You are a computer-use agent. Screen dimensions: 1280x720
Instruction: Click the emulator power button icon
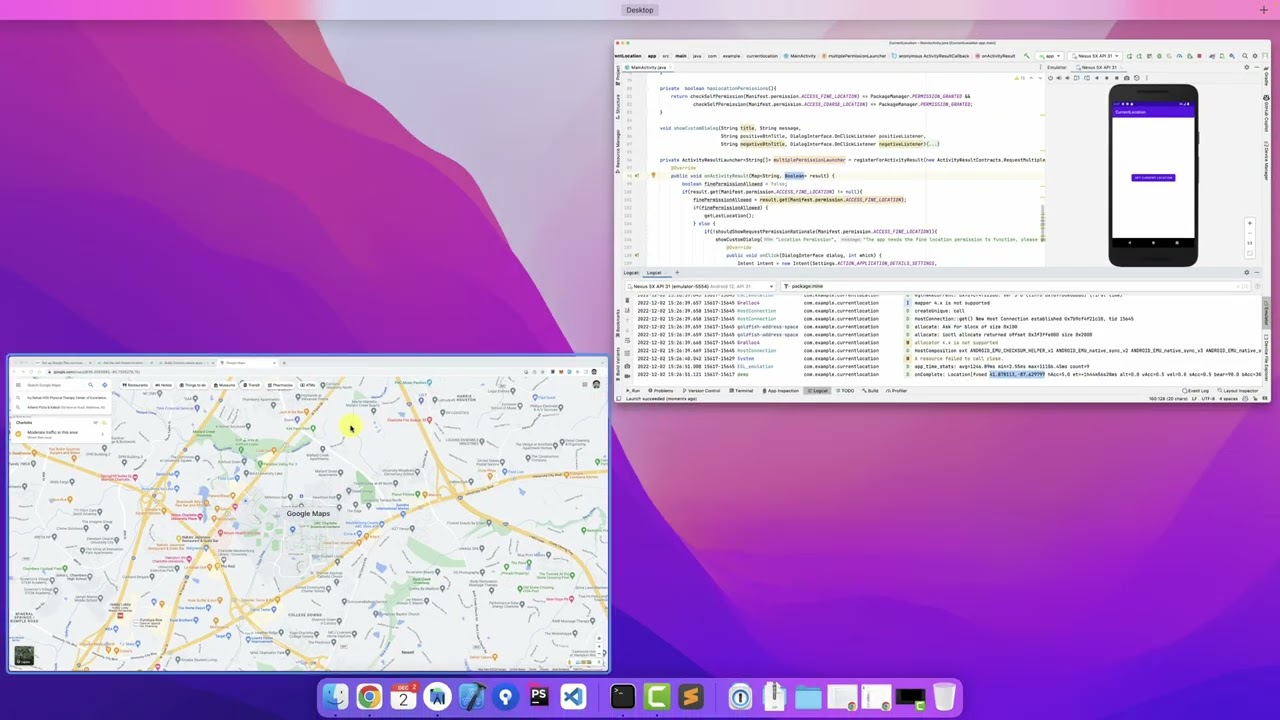1050,77
